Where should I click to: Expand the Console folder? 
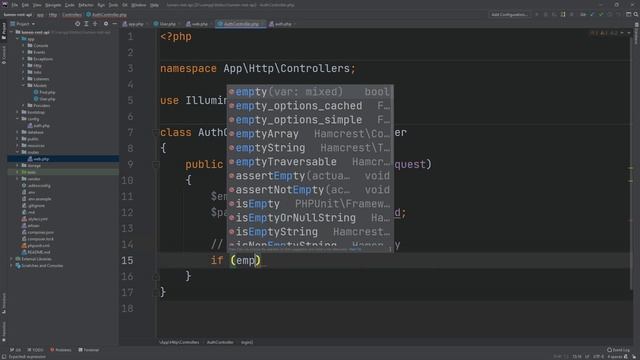click(x=23, y=46)
